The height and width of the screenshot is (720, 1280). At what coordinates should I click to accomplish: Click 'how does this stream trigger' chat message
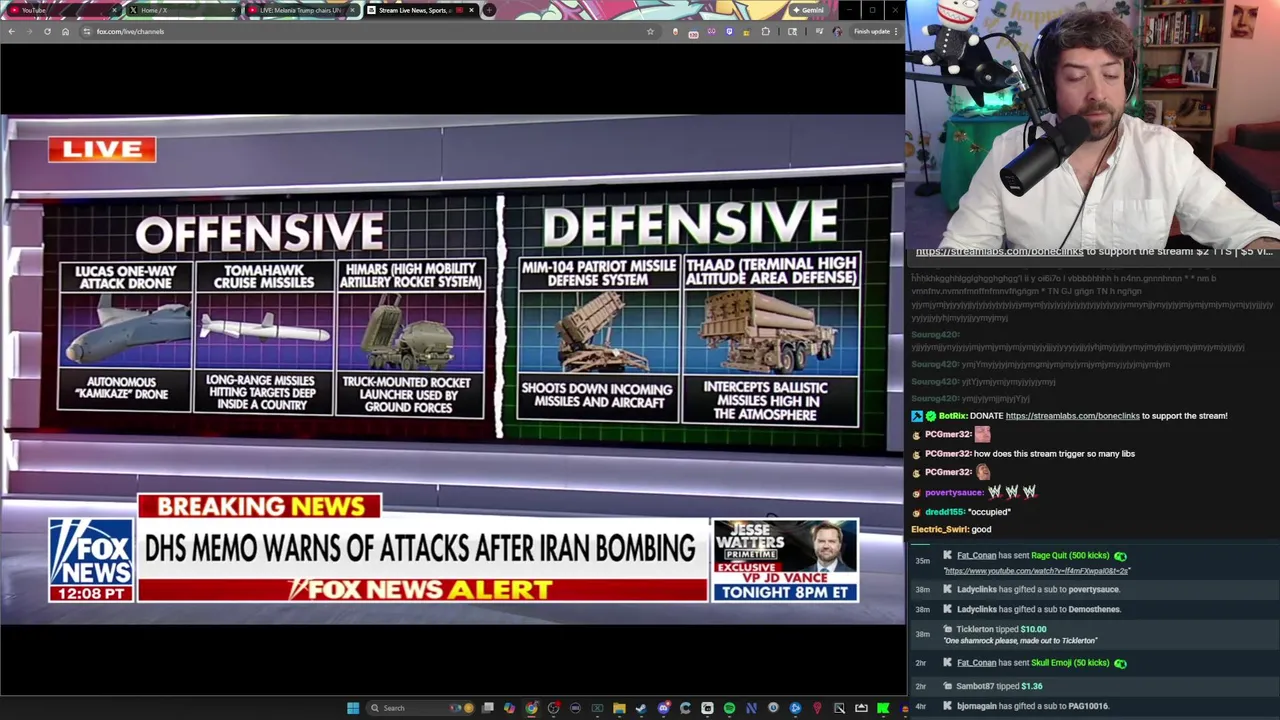(1054, 454)
